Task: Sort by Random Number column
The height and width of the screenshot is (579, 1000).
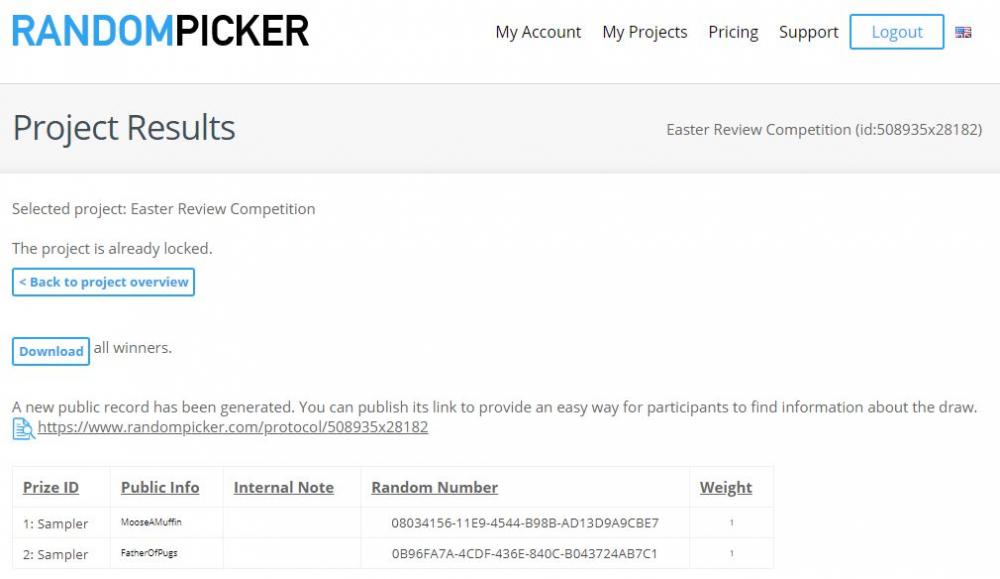Action: (434, 487)
